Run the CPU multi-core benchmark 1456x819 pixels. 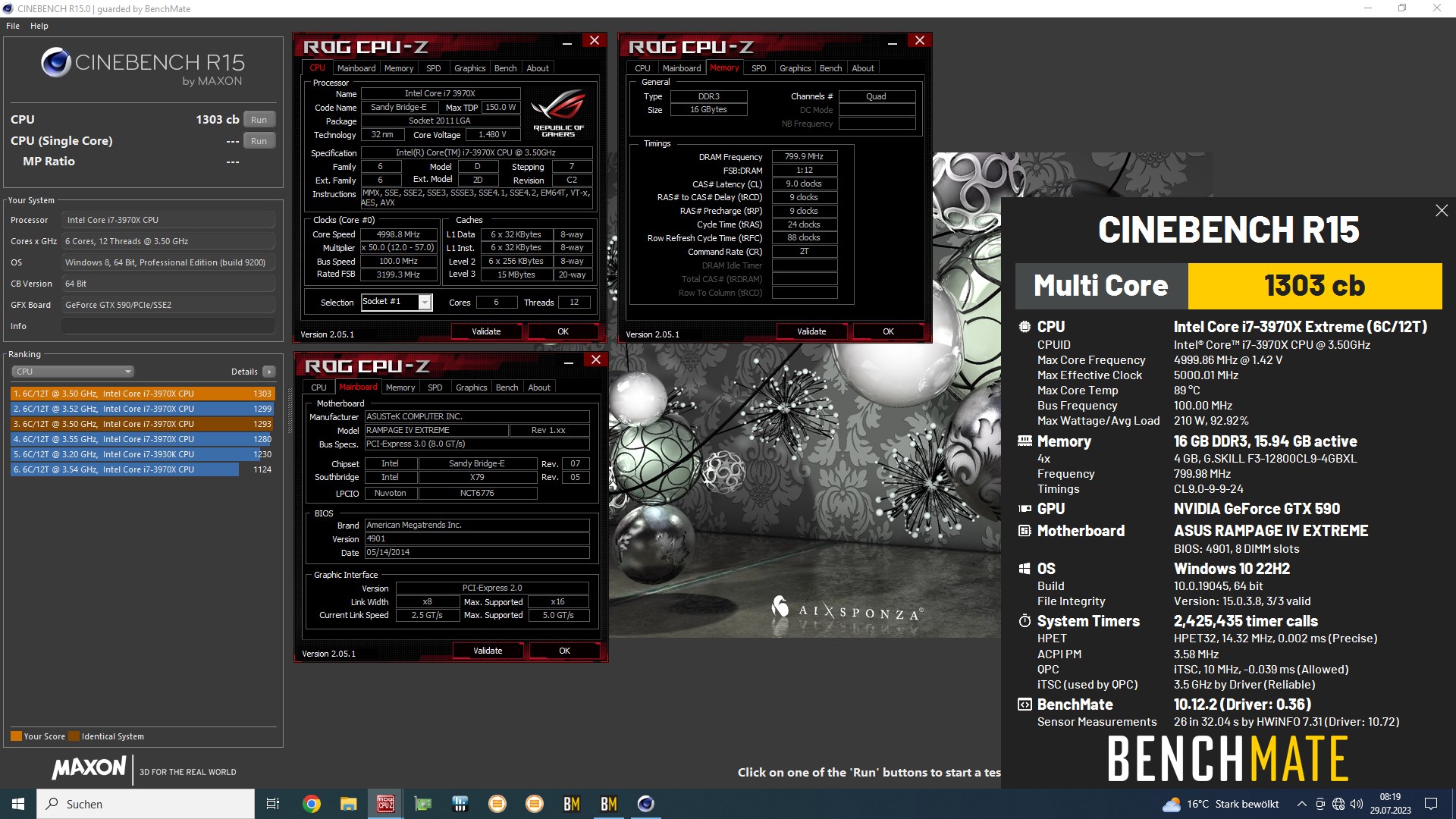point(259,120)
